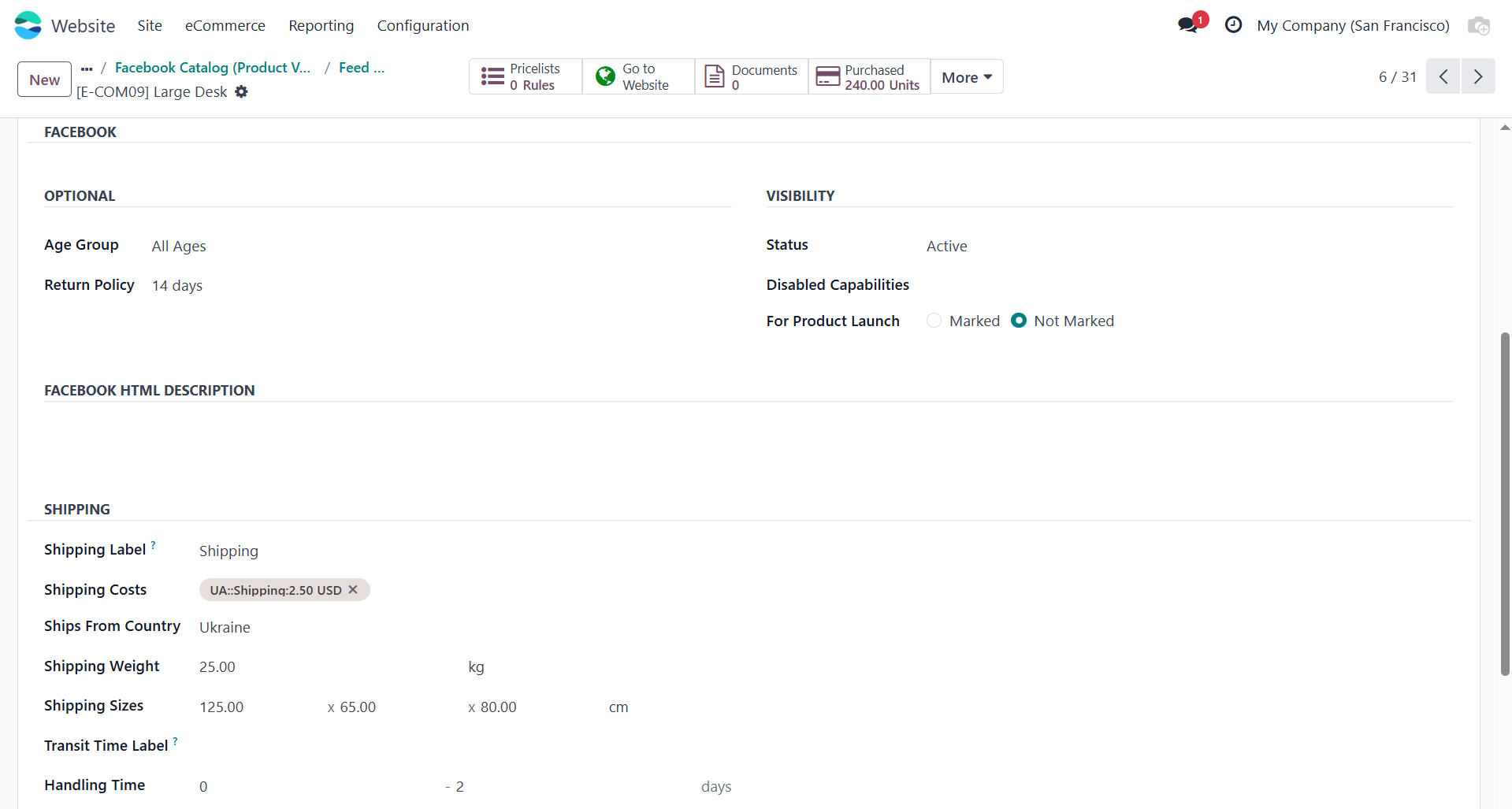Open the Site menu
The image size is (1512, 809).
click(x=150, y=25)
